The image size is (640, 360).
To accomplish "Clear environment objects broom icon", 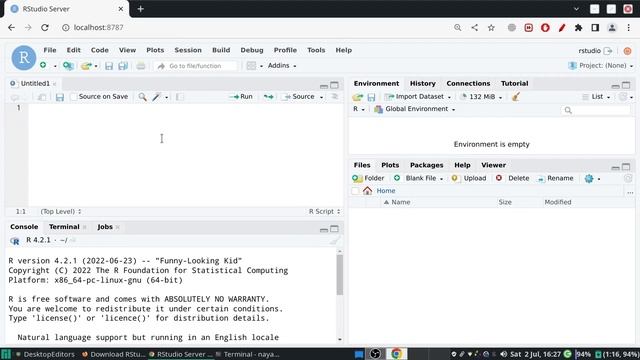I will [516, 97].
